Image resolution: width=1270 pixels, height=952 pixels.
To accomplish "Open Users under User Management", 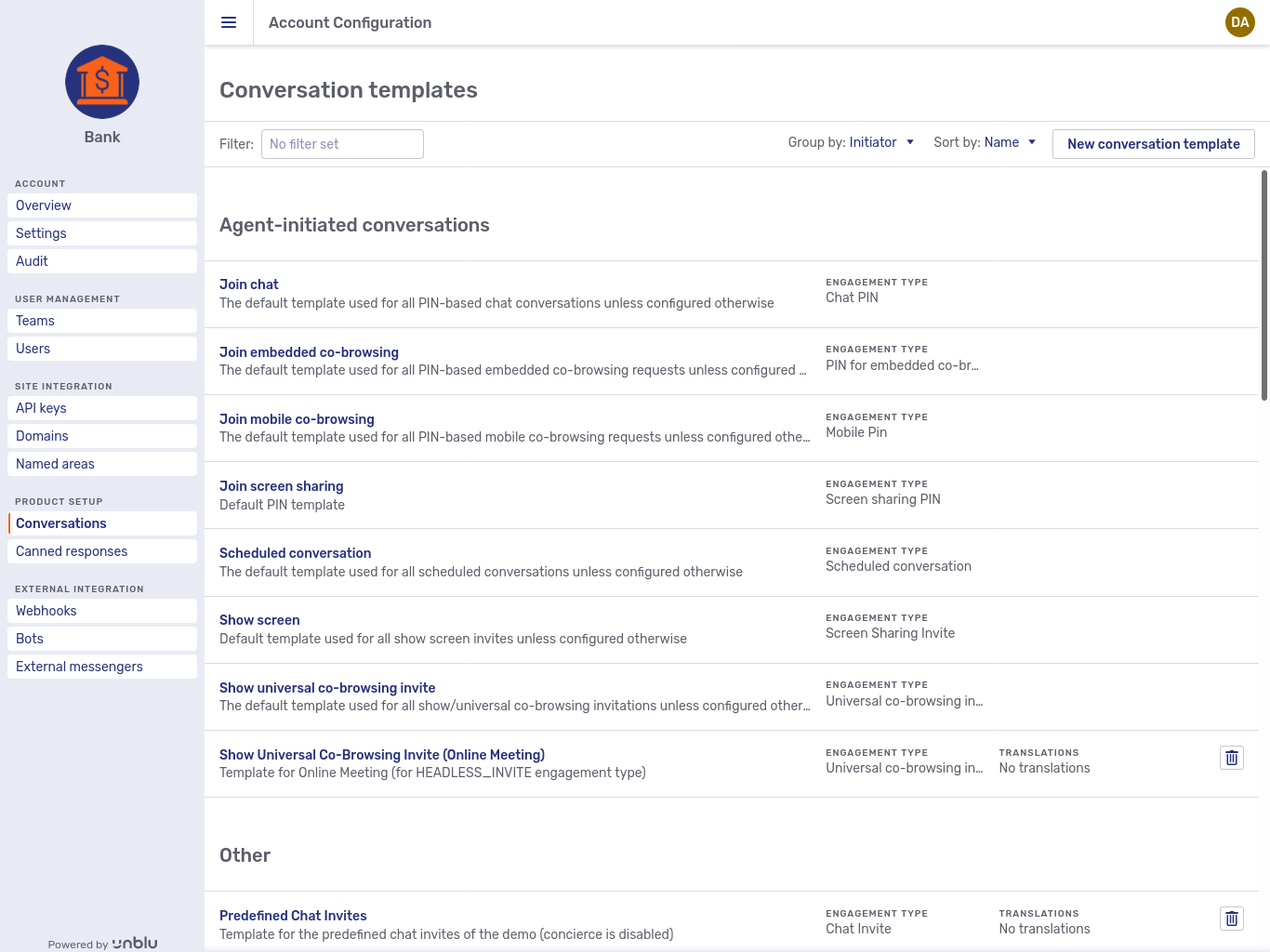I will 33,349.
